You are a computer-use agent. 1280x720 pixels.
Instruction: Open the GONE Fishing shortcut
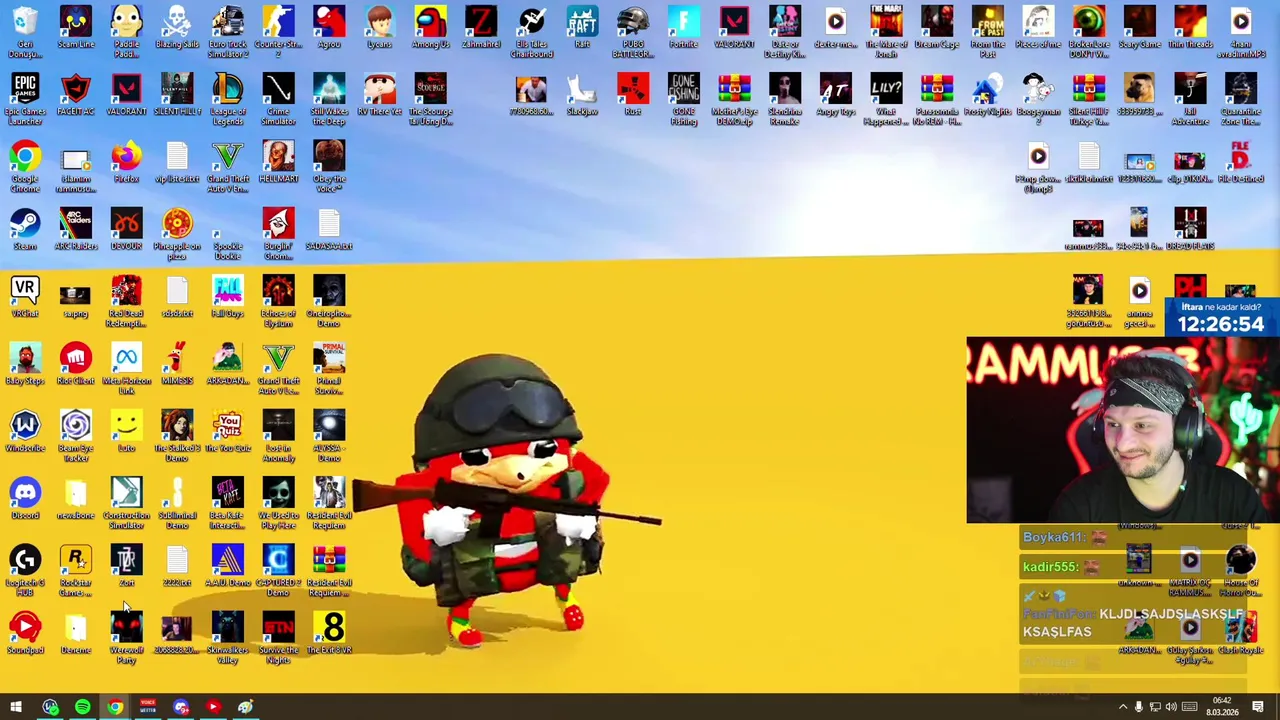click(684, 99)
